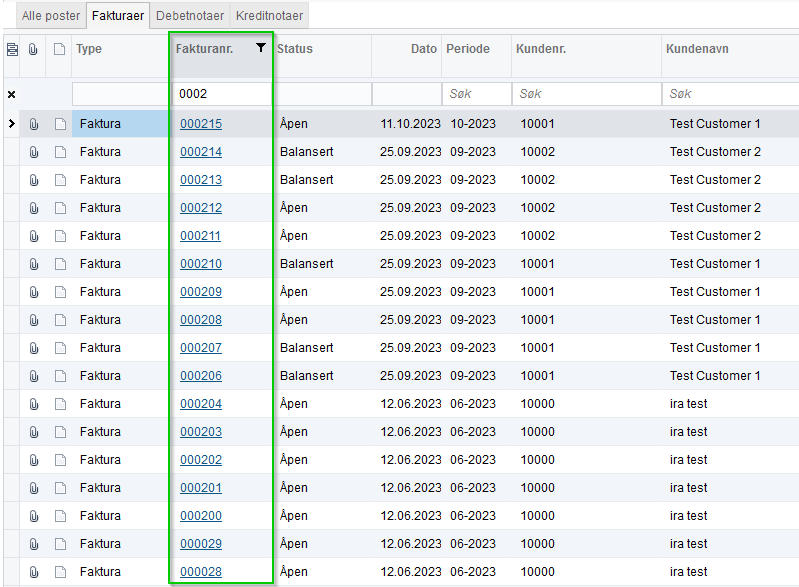Click the document icon for invoice 000207
The width and height of the screenshot is (799, 587).
[60, 348]
